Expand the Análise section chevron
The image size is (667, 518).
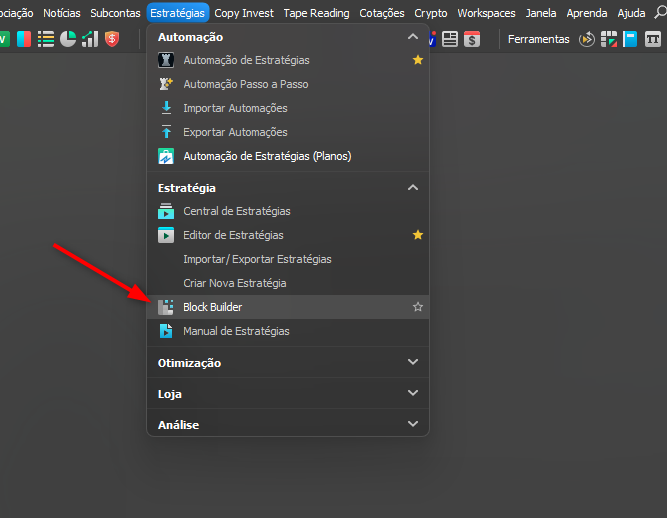[x=413, y=424]
